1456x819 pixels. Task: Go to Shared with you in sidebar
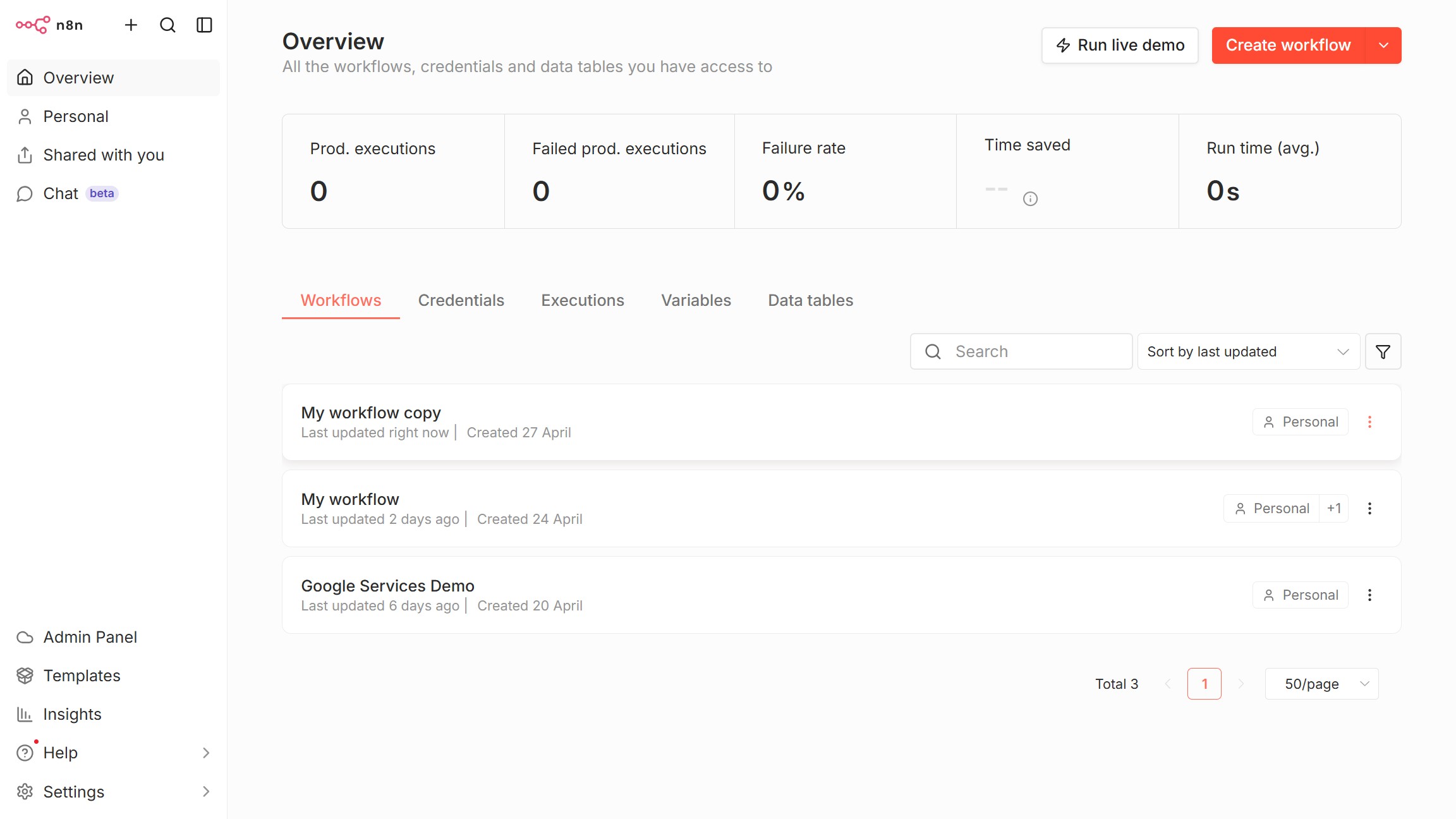[113, 155]
